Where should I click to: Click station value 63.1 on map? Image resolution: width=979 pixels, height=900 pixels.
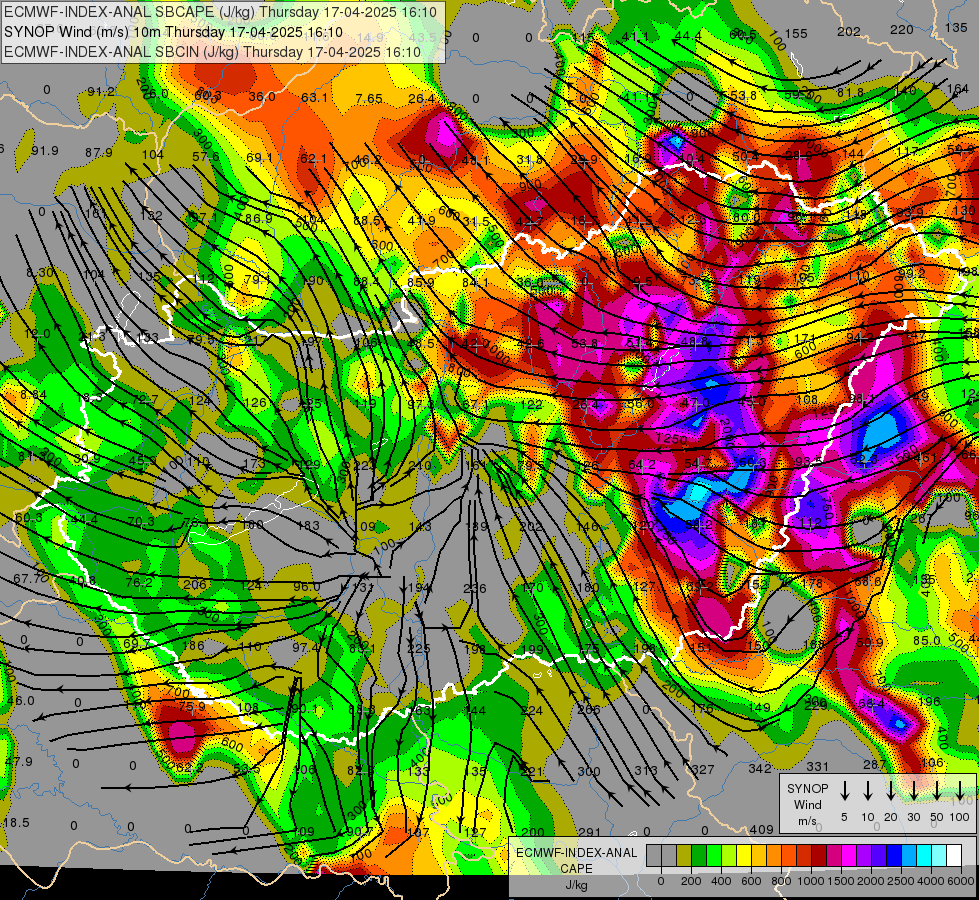(314, 97)
